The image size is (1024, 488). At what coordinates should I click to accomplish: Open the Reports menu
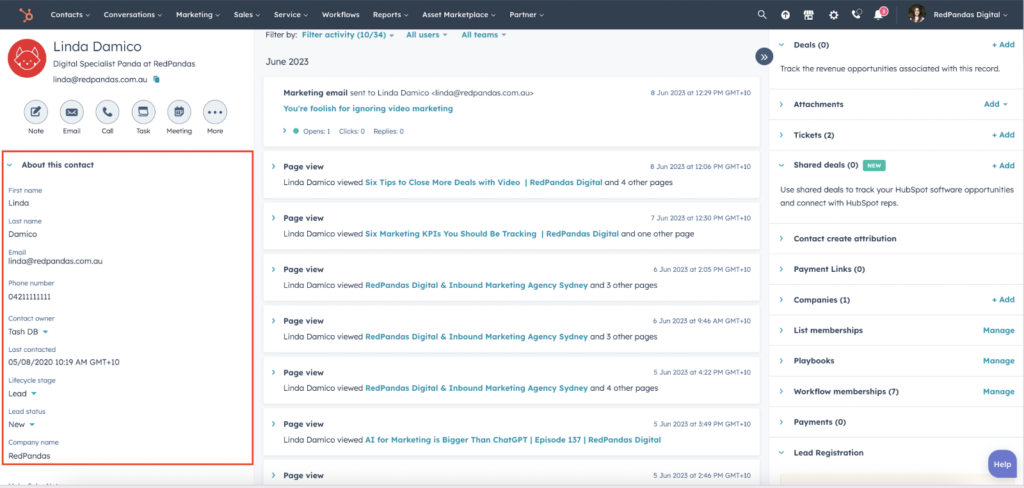tap(391, 14)
